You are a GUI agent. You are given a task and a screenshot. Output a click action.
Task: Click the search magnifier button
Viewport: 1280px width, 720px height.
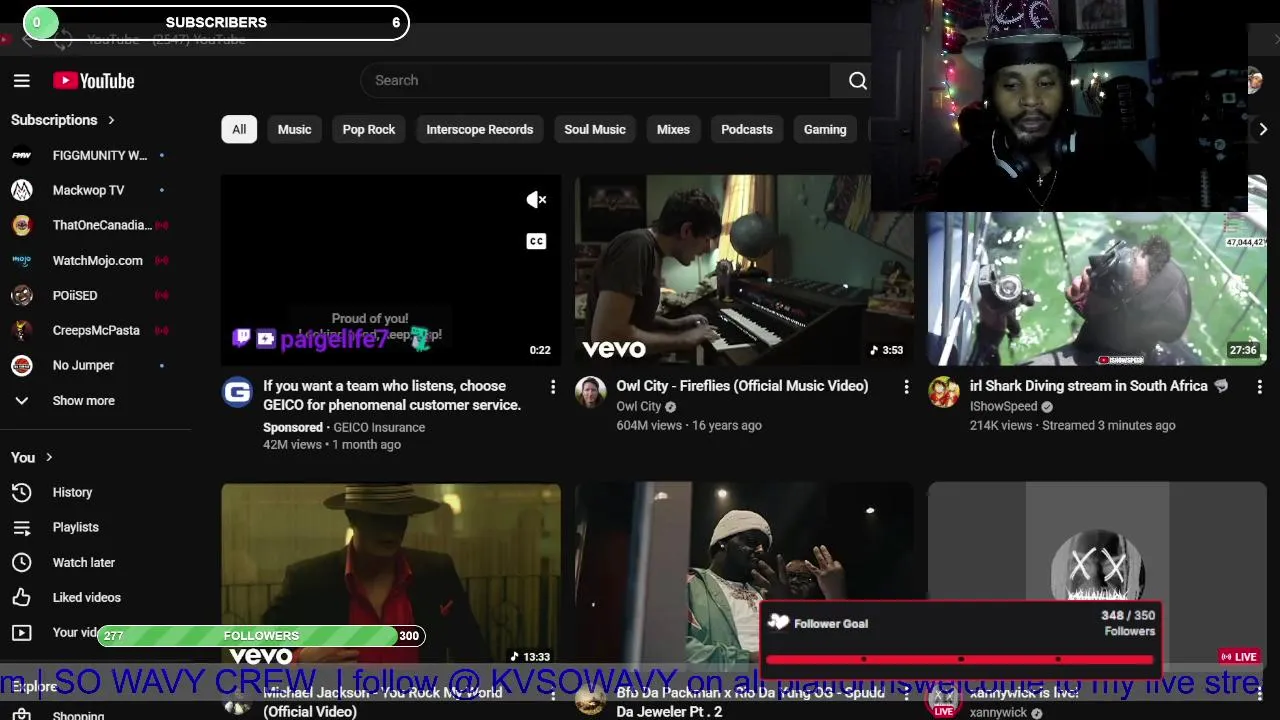pos(857,81)
